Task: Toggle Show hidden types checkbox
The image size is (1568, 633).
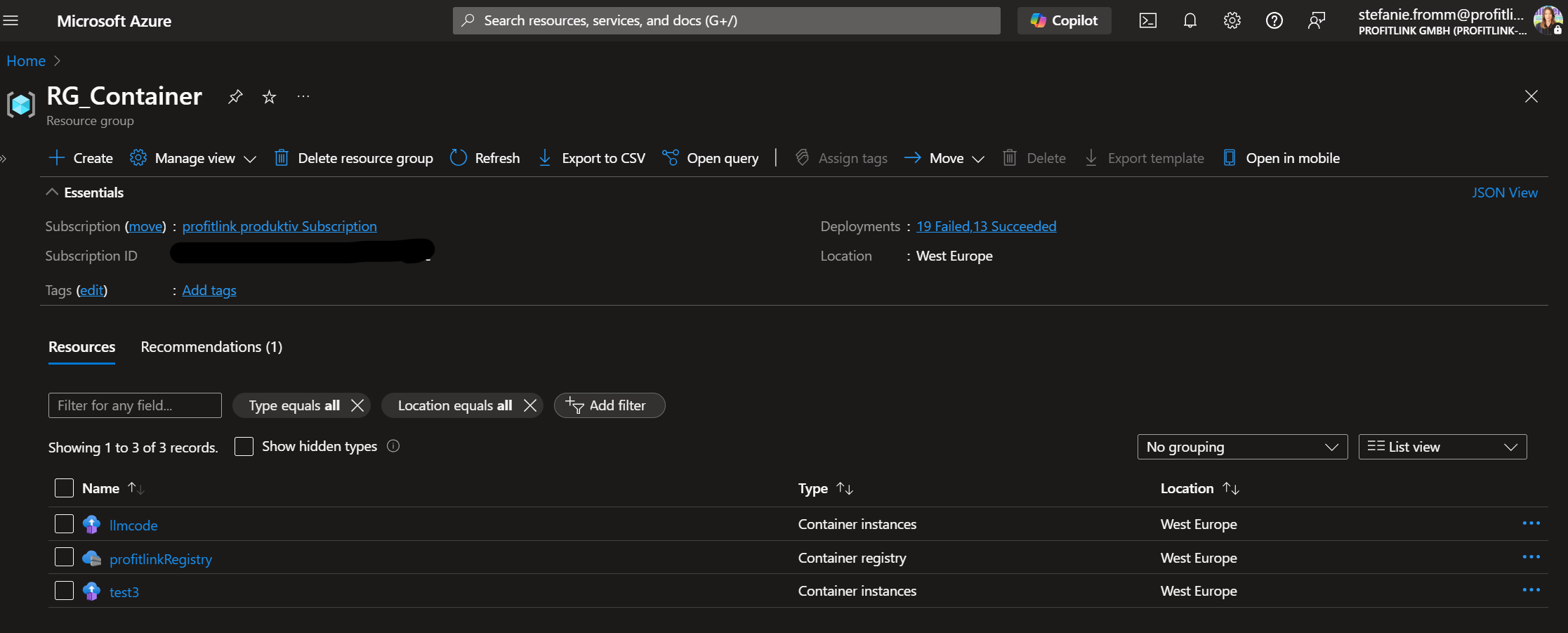Action: click(x=244, y=446)
